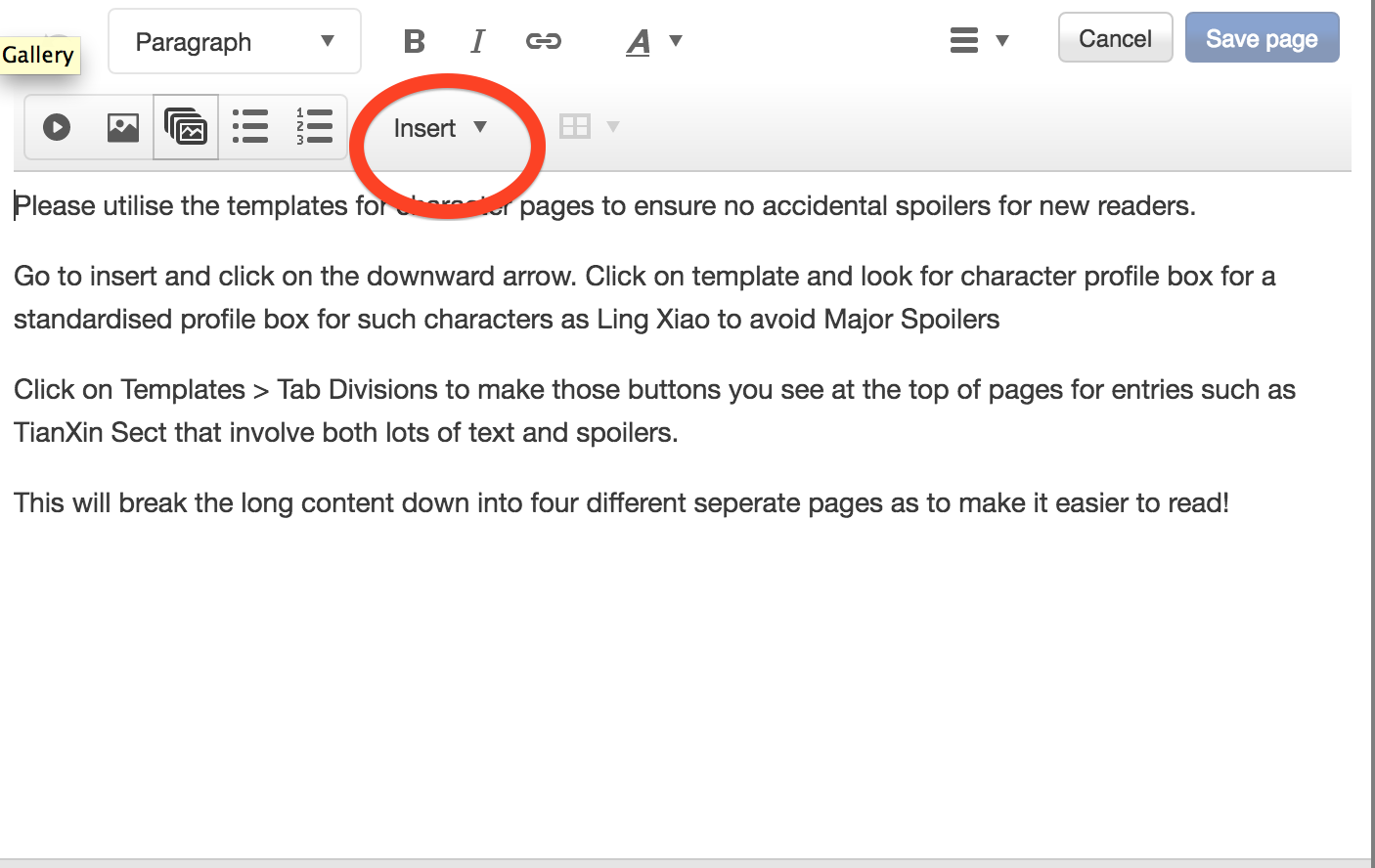Click the 'TianXin Sect' text in third paragraph
1375x868 pixels.
(90, 433)
